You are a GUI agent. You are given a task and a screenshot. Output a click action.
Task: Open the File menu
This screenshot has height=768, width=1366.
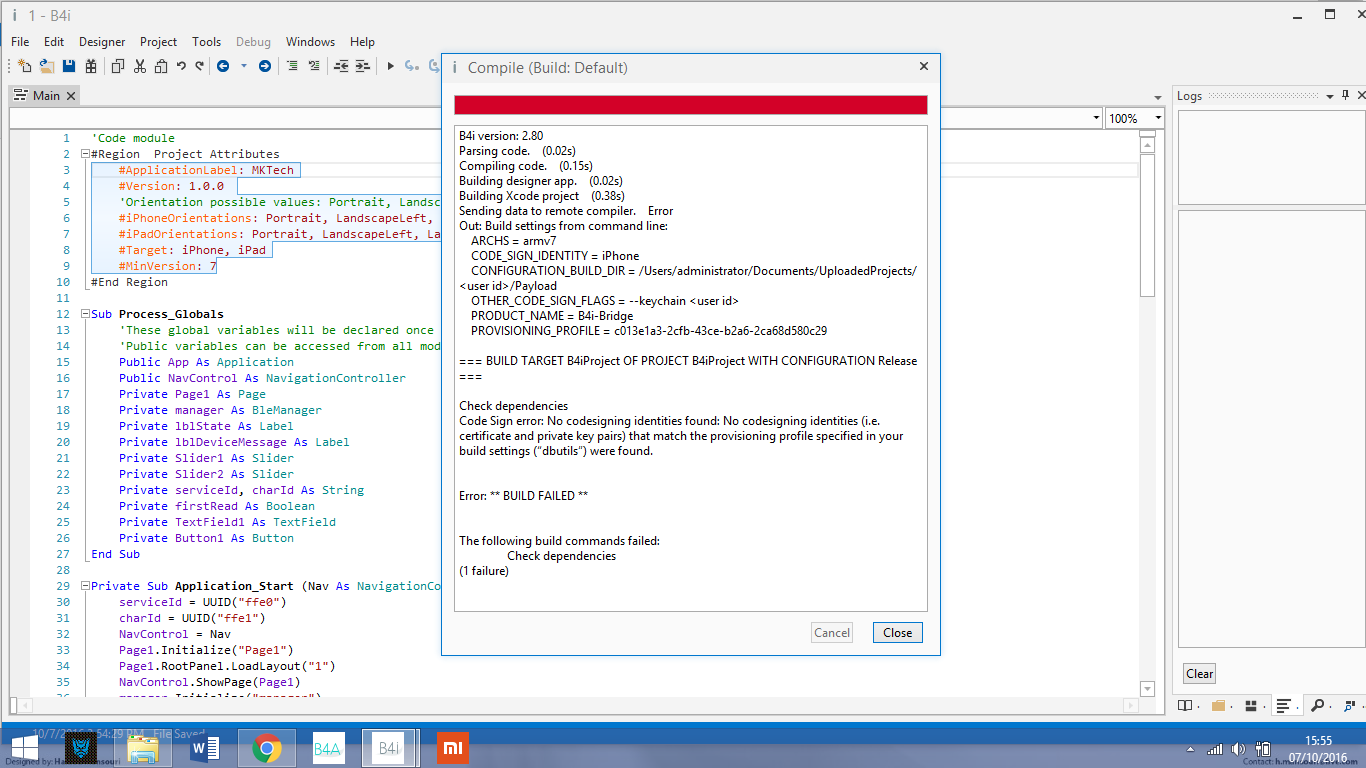20,42
